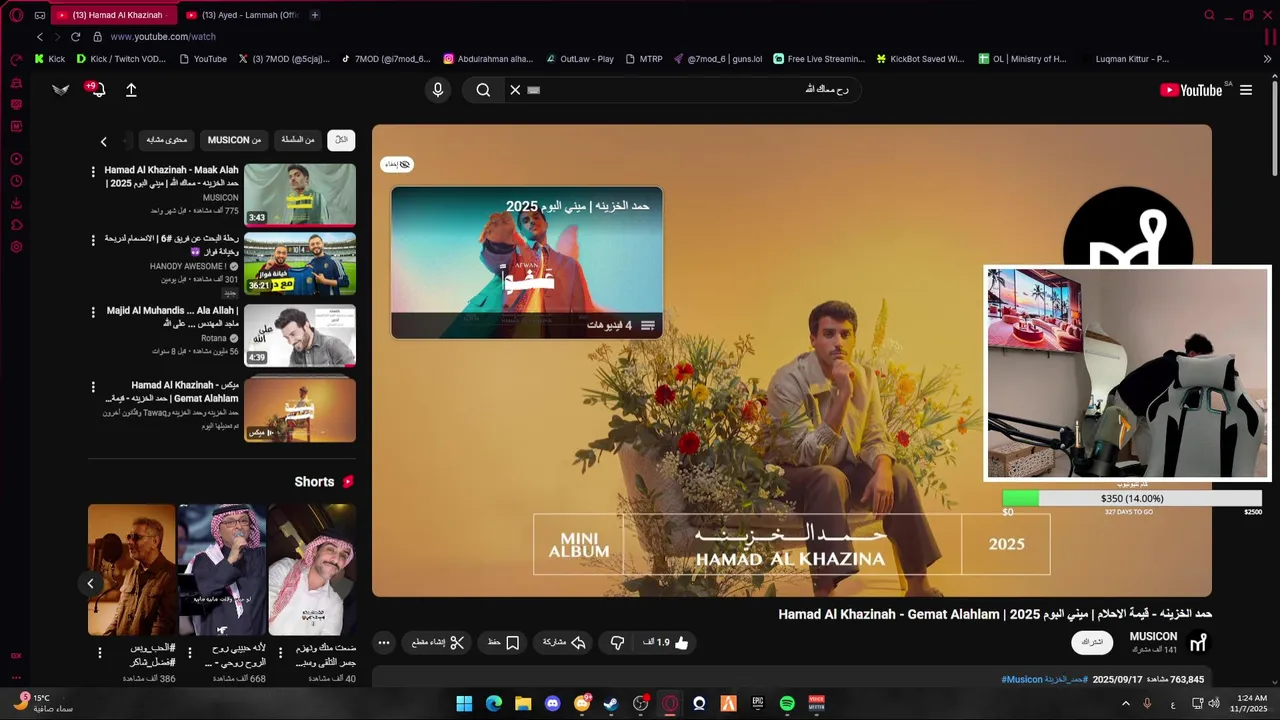The width and height of the screenshot is (1280, 720).
Task: Save the video with bookmark button
Action: 504,642
